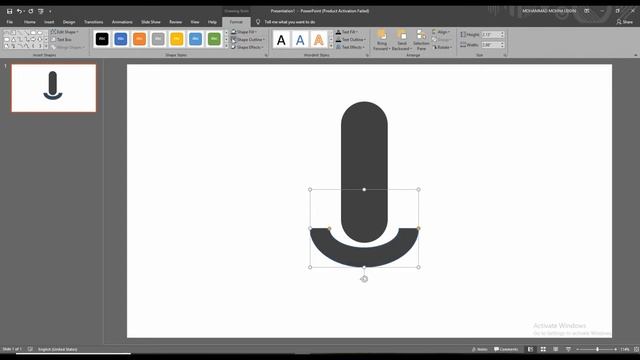Switch to Reading View icon
Viewport: 640px width, 360px height.
(556, 349)
